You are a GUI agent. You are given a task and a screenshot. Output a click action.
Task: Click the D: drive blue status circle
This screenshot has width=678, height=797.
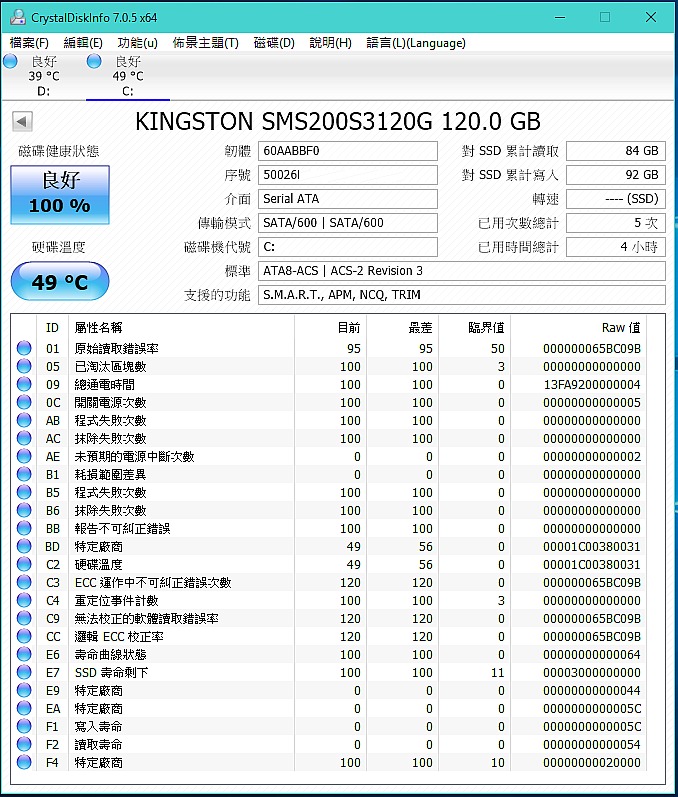pos(10,62)
